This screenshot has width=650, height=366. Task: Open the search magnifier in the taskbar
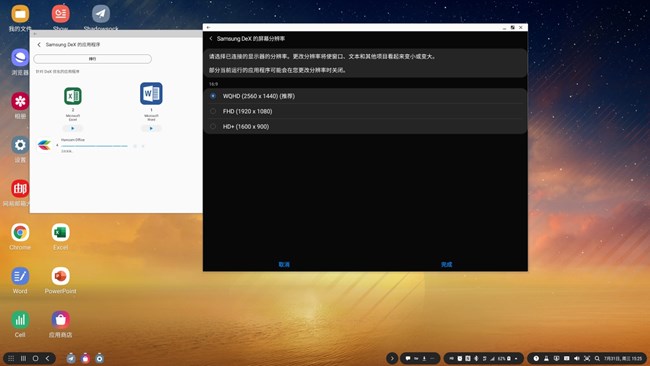click(597, 359)
